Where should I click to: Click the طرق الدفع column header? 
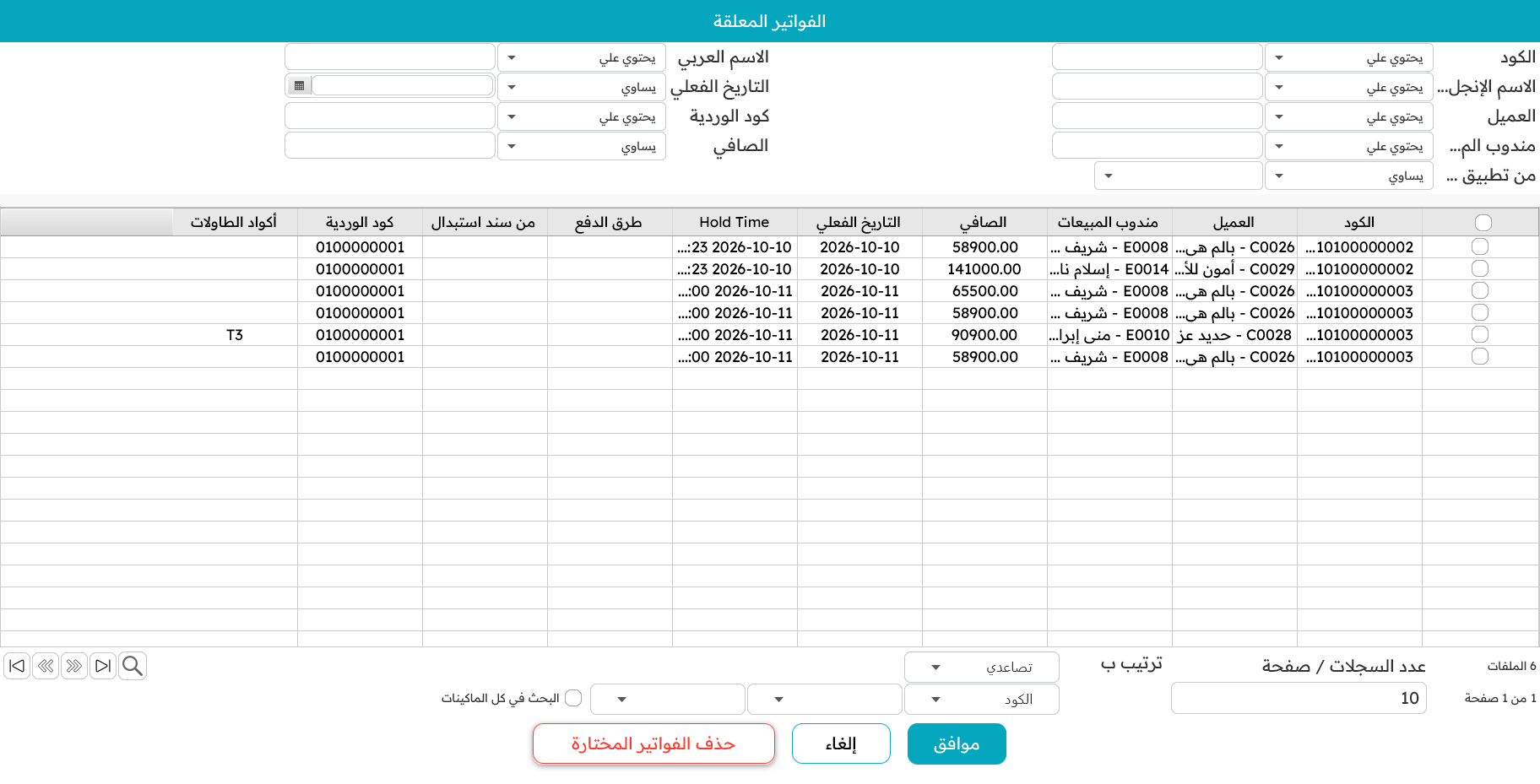pos(610,223)
